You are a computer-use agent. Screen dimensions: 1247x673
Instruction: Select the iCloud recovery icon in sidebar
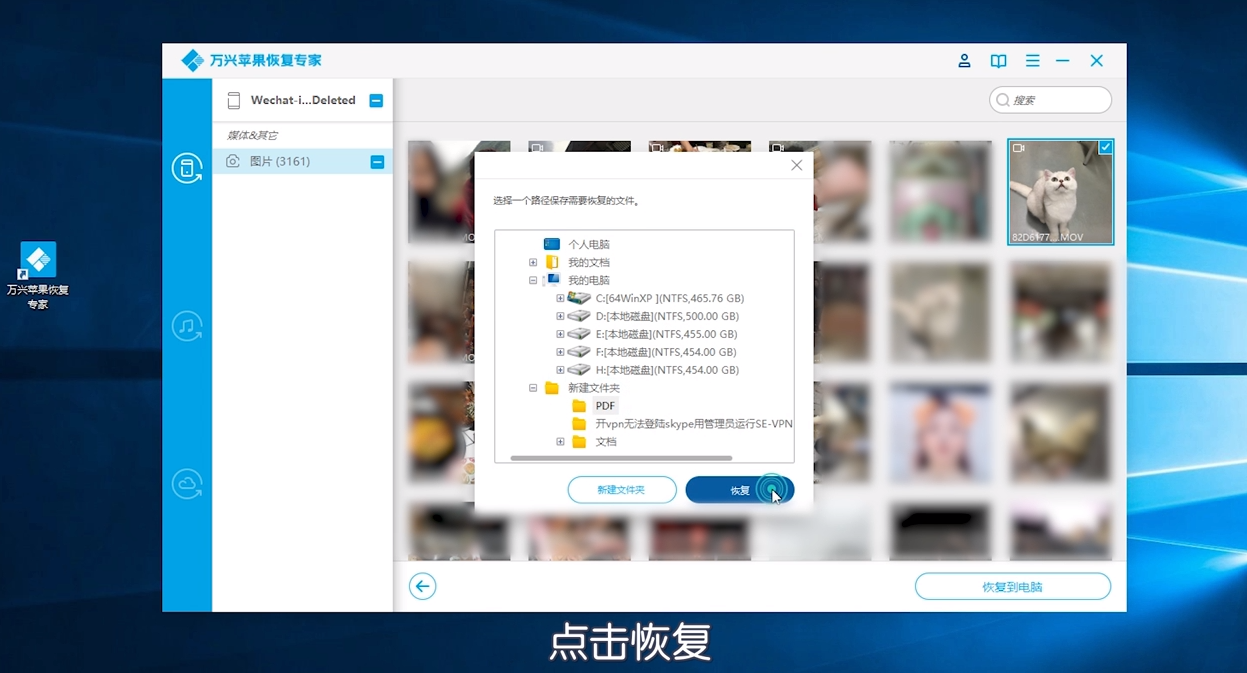(186, 482)
